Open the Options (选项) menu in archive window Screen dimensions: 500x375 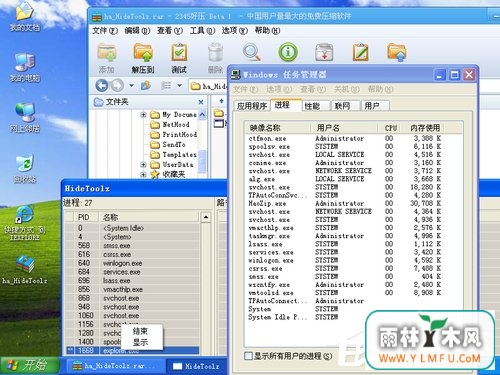click(235, 31)
